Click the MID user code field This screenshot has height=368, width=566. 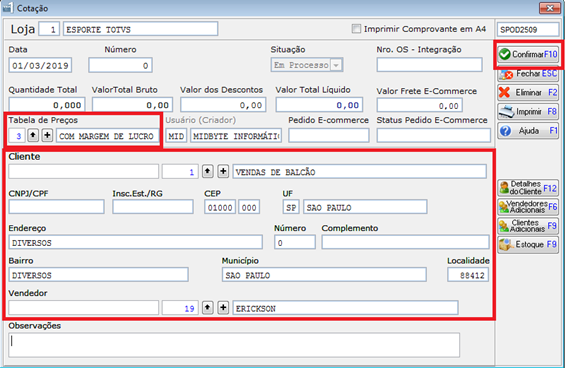(x=176, y=136)
